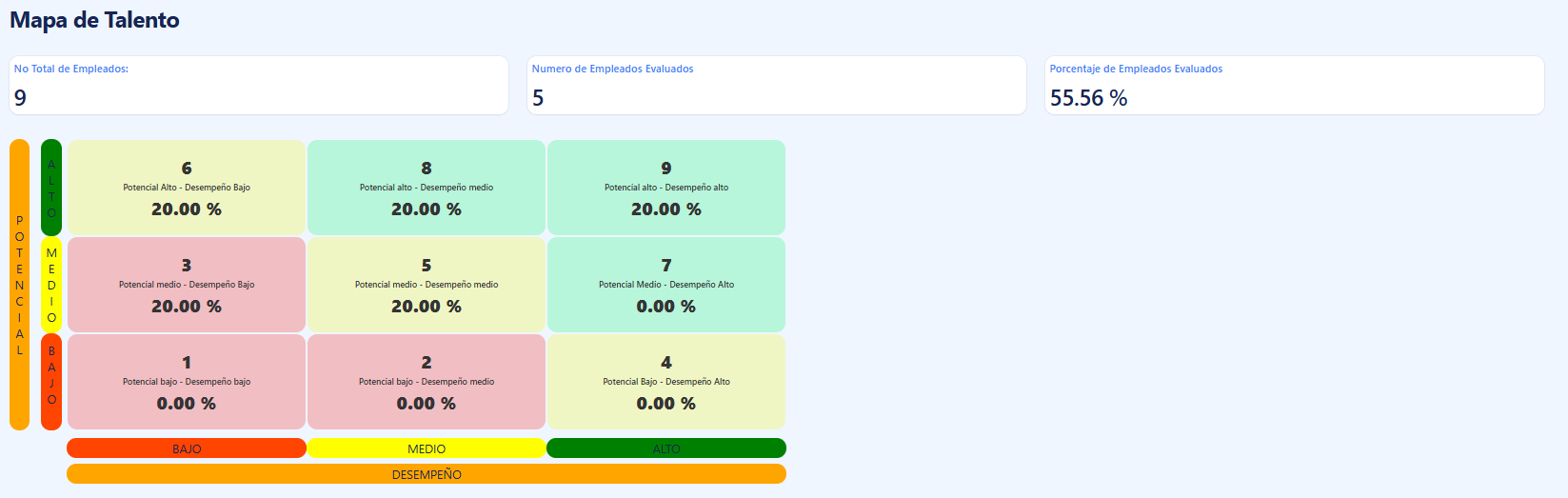Click box 6 Potencial Alto - Desempeño Bajo
The height and width of the screenshot is (498, 1568).
pos(187,188)
